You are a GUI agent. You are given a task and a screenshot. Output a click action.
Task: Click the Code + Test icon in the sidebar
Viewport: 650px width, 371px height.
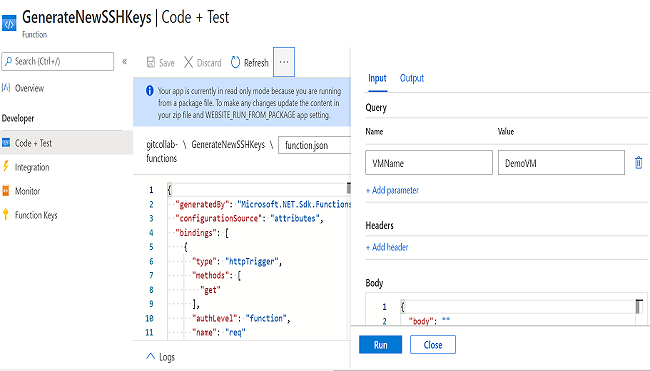tap(6, 143)
